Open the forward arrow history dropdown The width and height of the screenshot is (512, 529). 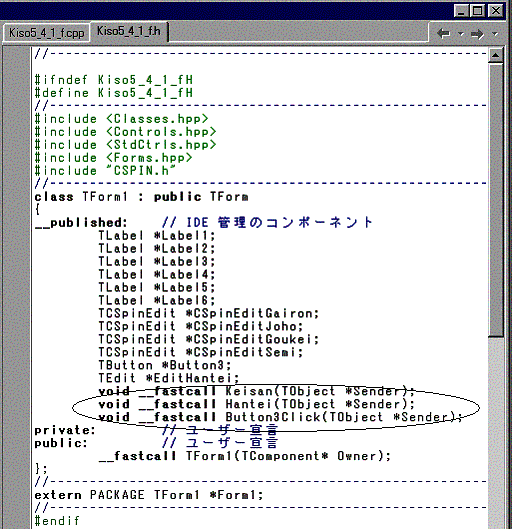click(495, 34)
